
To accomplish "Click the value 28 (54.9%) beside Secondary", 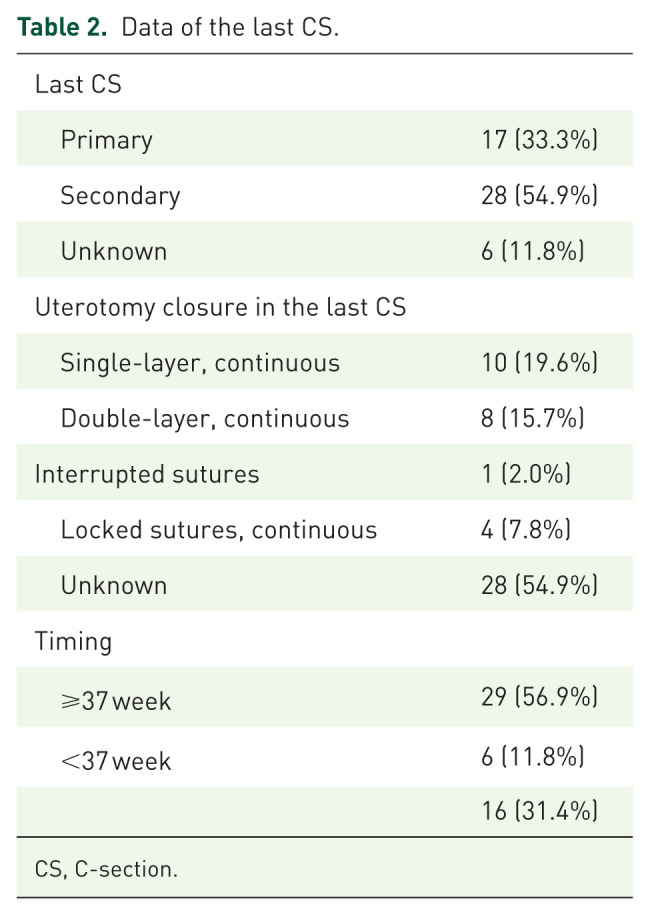I will (540, 196).
